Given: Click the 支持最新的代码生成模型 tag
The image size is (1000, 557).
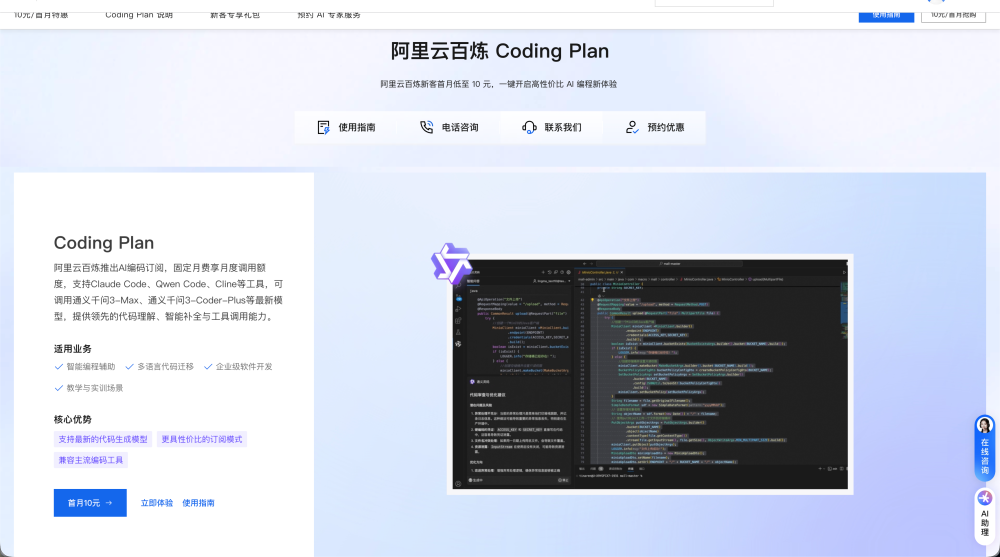Looking at the screenshot, I should 103,439.
